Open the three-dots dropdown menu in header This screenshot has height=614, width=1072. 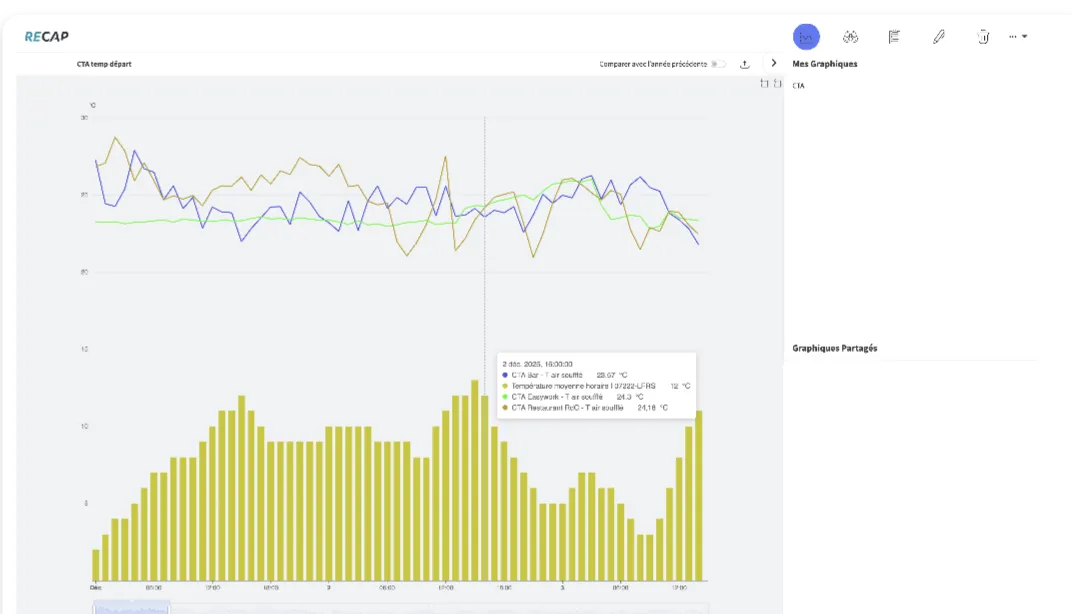click(1018, 37)
